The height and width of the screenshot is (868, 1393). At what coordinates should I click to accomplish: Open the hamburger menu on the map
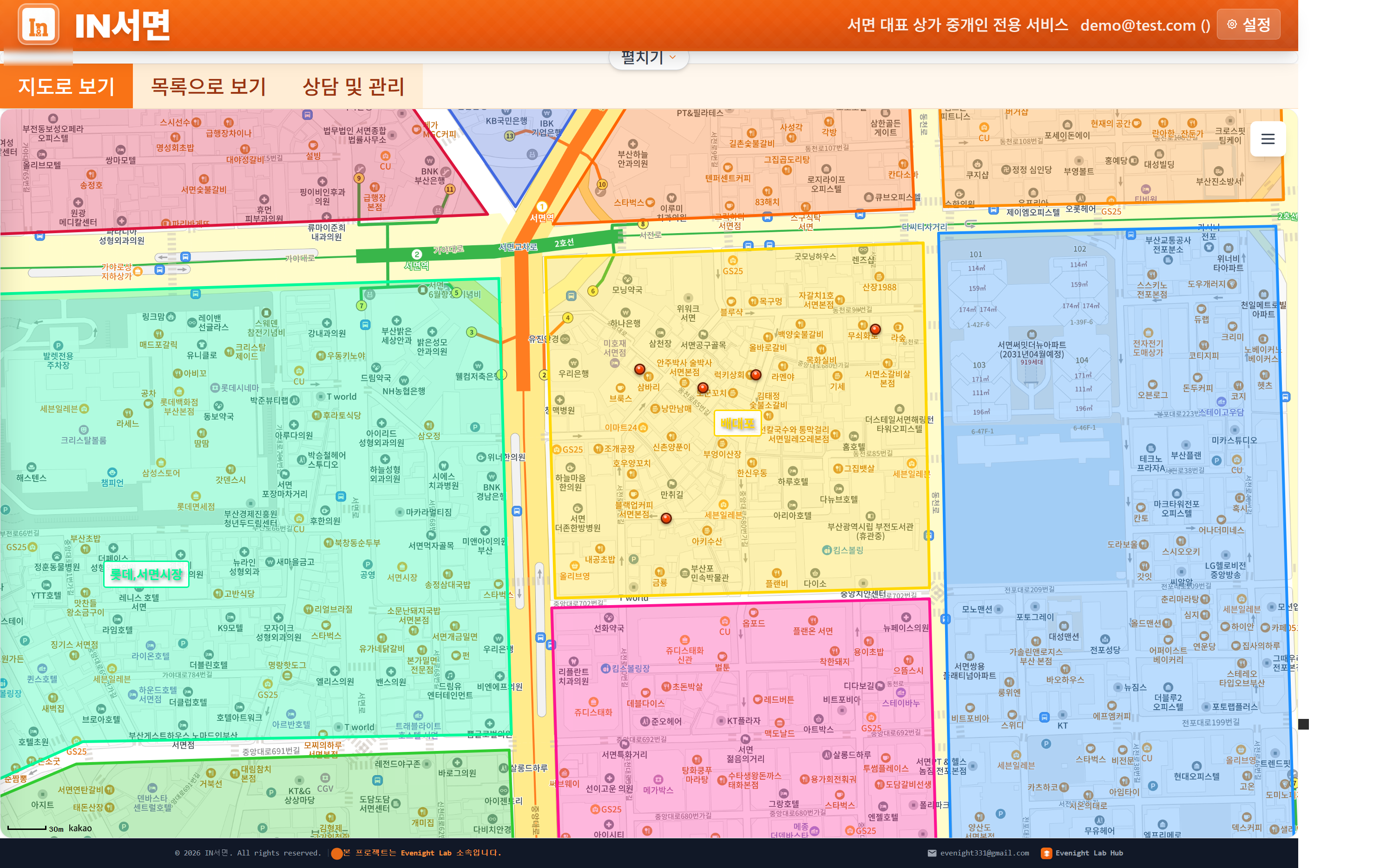pos(1267,139)
